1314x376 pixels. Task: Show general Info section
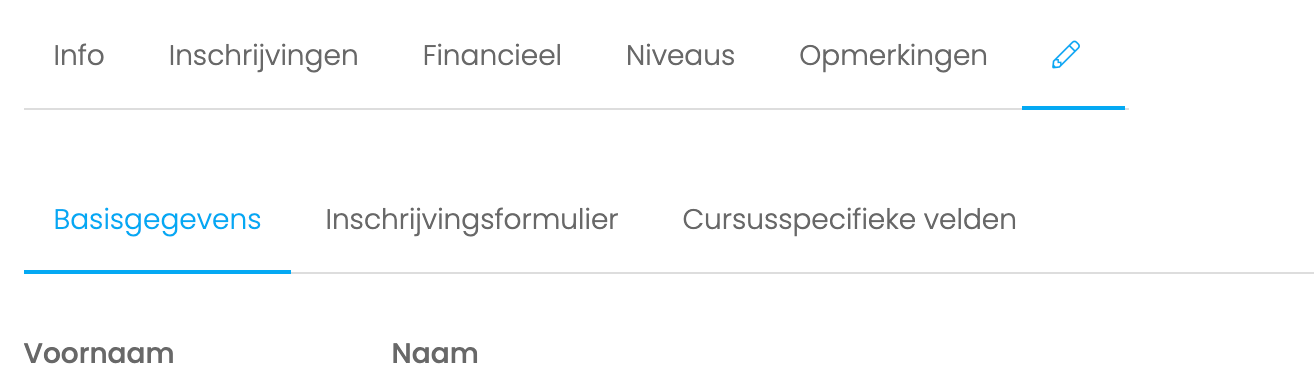[x=79, y=56]
